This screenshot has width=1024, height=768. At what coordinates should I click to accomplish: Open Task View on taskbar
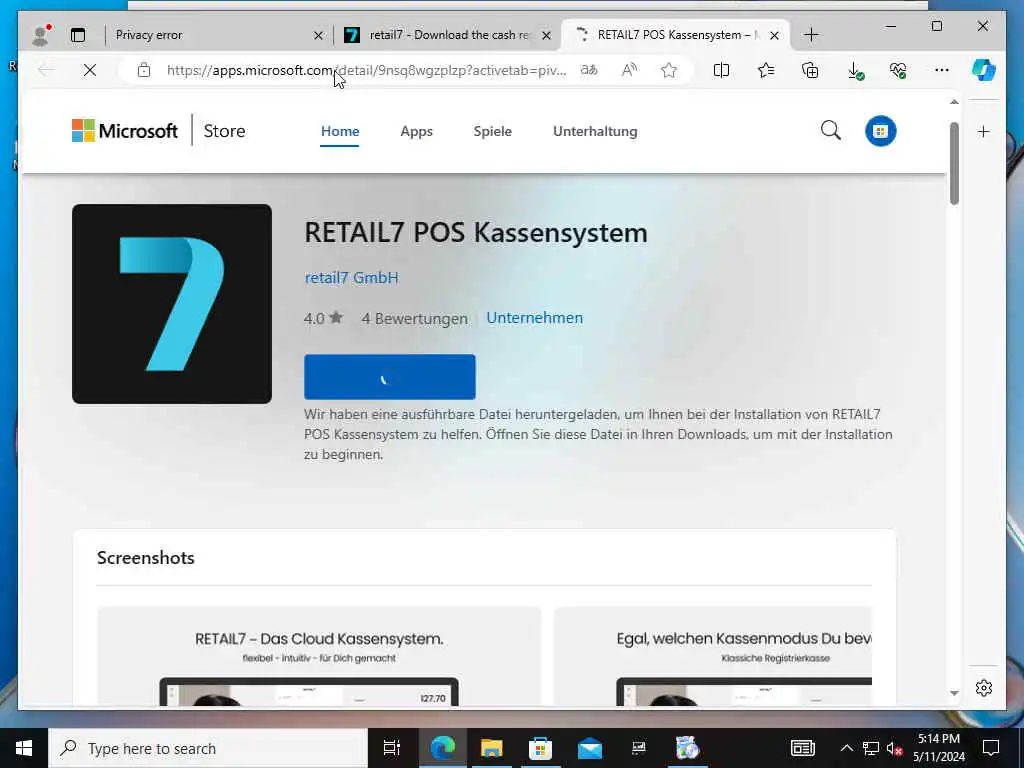[391, 748]
